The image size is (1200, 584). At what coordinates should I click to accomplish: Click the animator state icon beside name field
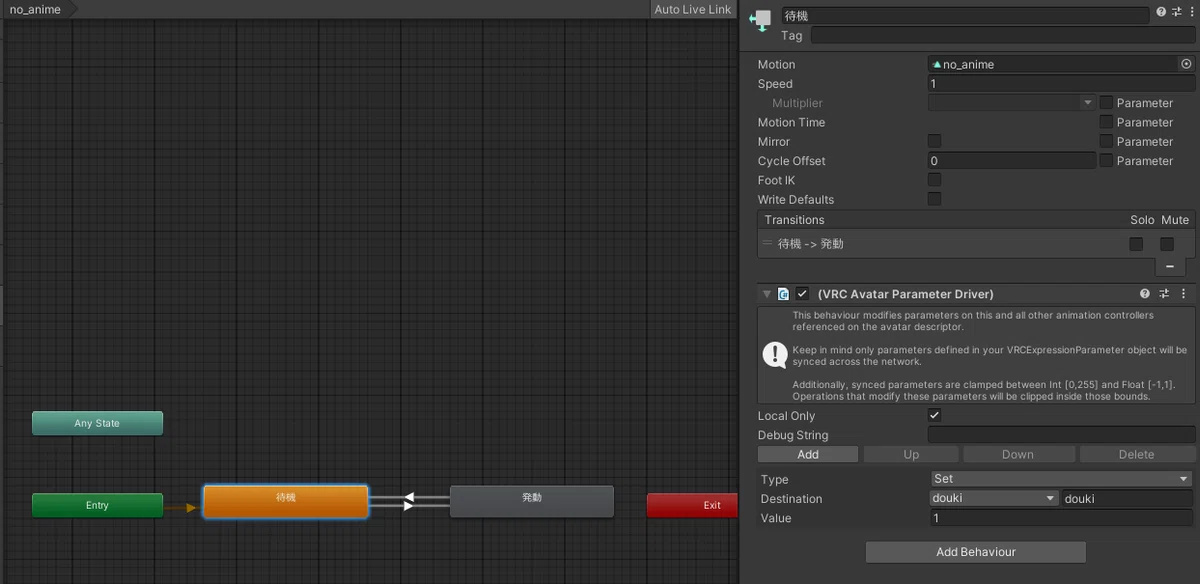click(760, 18)
